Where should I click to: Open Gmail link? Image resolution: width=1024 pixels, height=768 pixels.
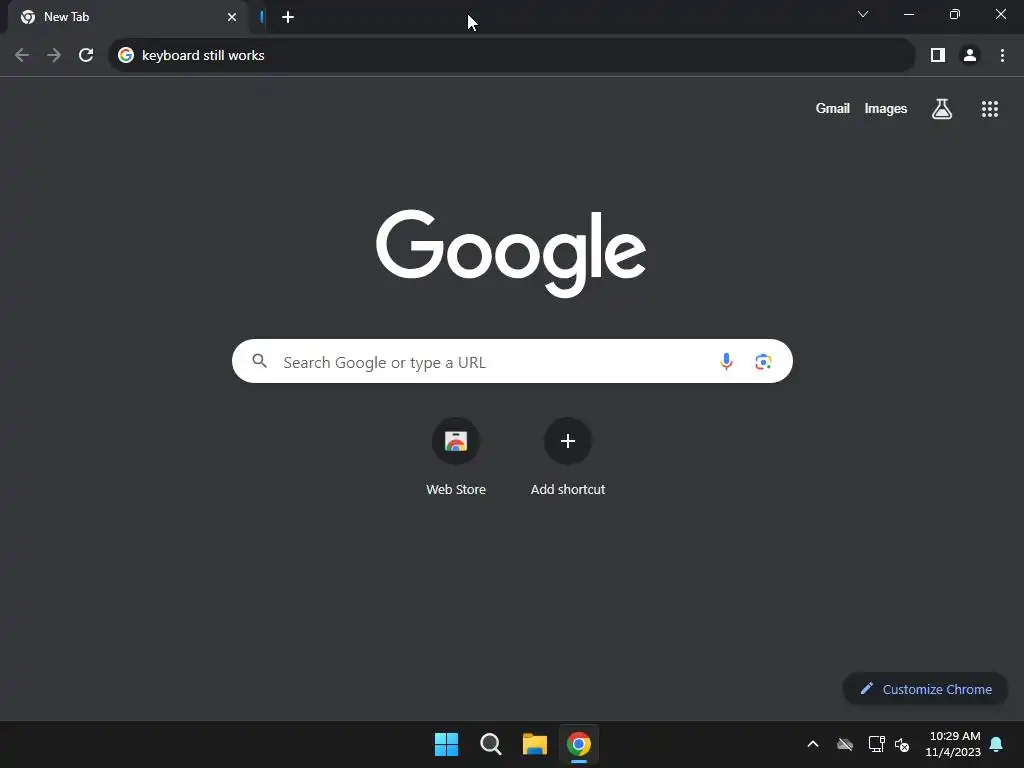833,109
